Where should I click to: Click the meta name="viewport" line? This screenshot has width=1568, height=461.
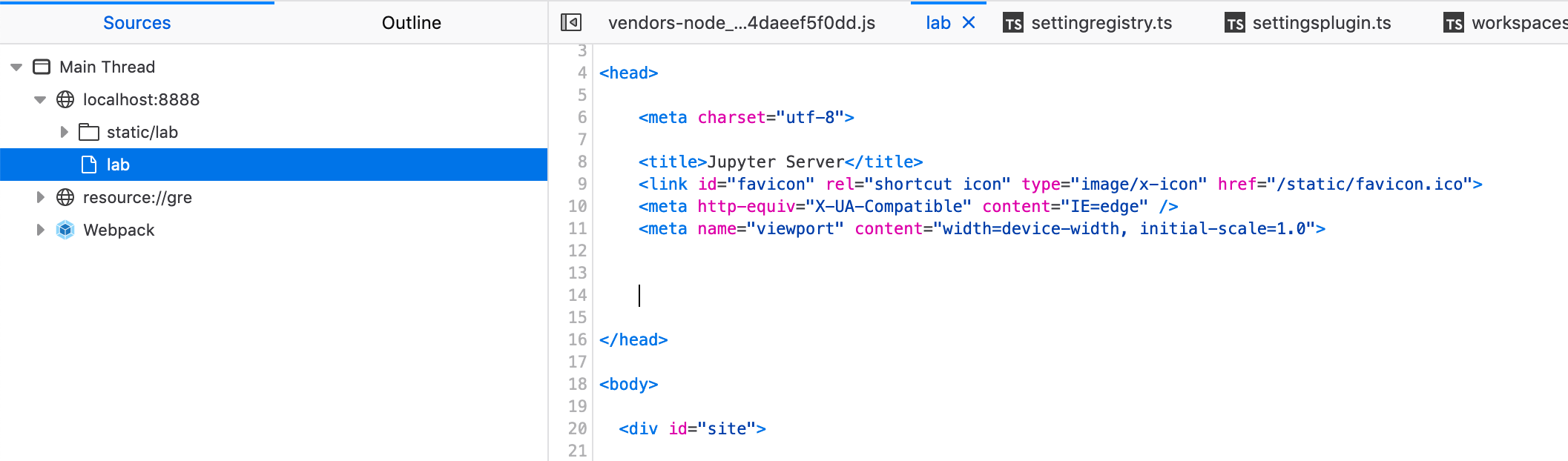click(982, 228)
